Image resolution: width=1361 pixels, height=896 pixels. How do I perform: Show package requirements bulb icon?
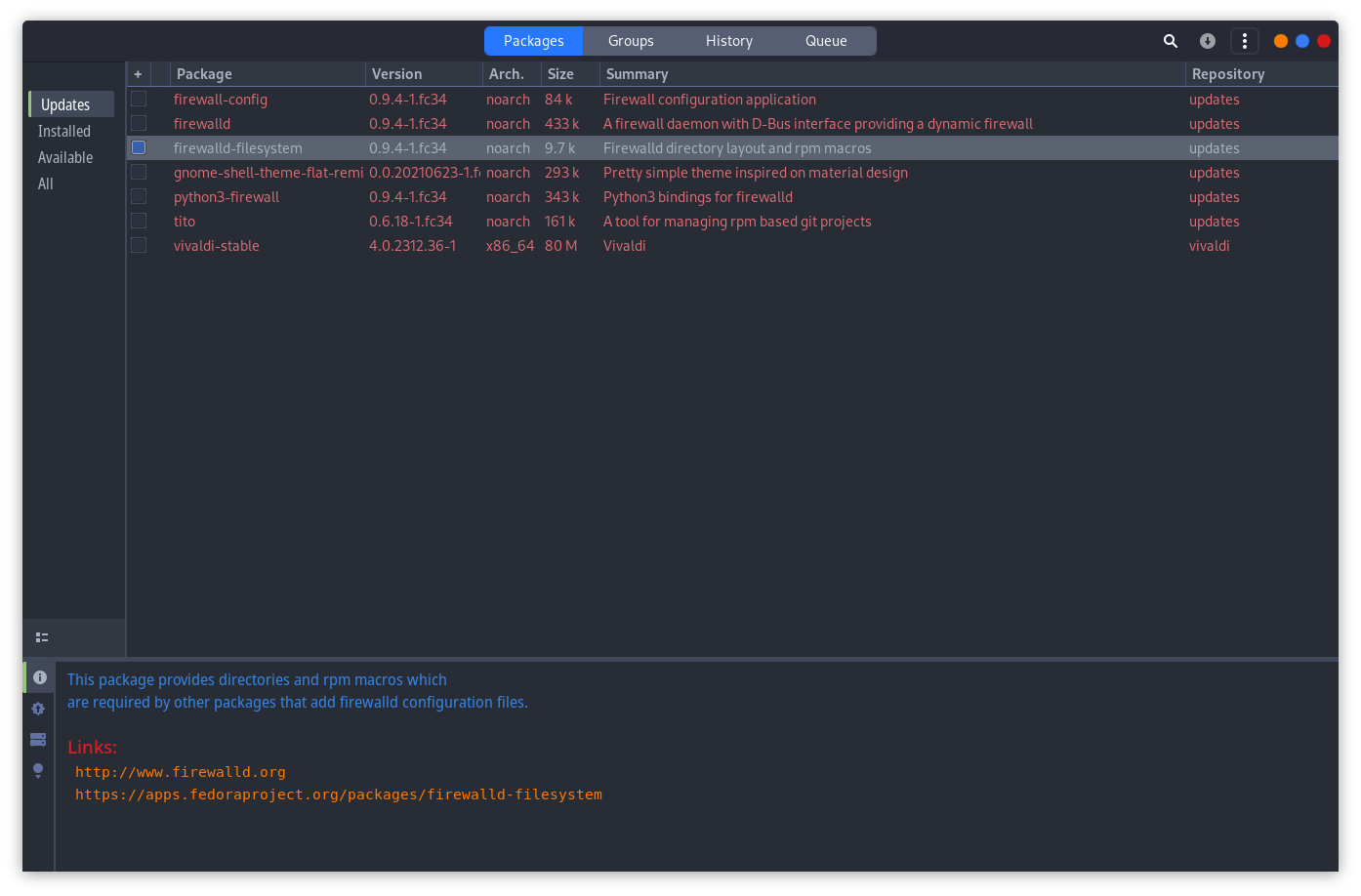(38, 770)
